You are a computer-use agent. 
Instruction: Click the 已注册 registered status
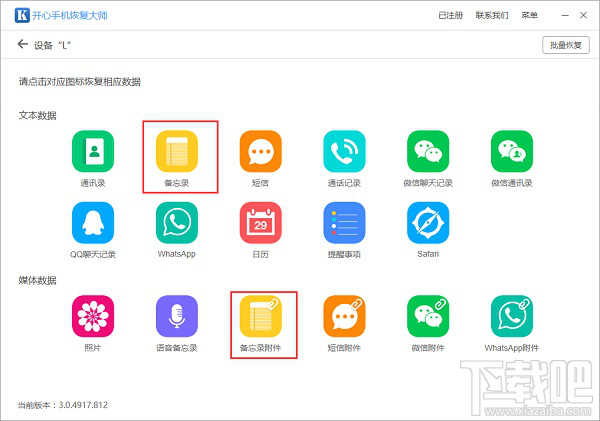(x=450, y=15)
